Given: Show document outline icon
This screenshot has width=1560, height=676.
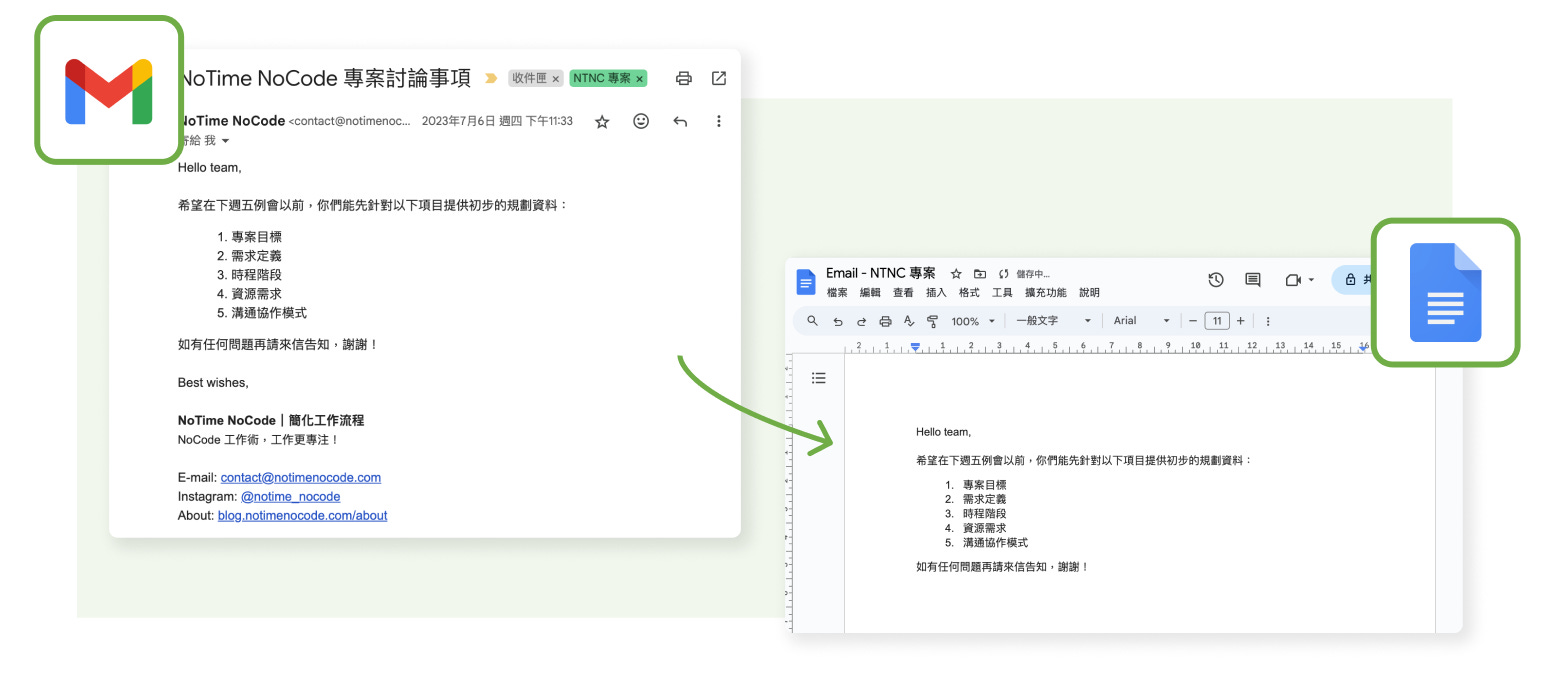Looking at the screenshot, I should (819, 378).
